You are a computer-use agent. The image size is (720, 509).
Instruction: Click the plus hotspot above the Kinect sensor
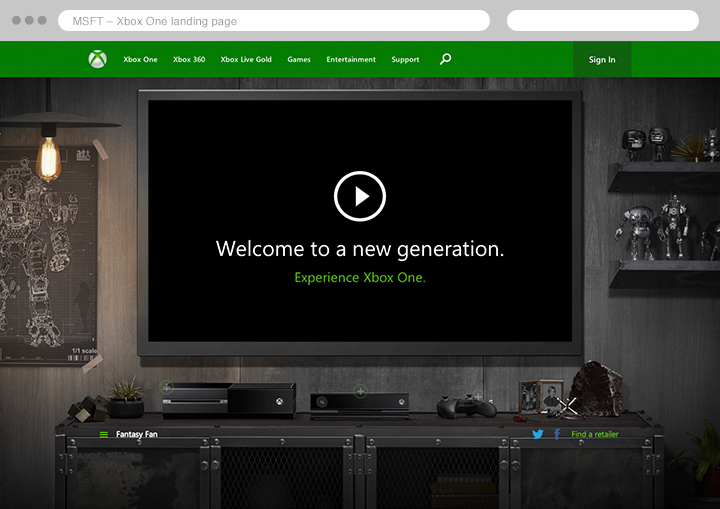click(x=360, y=391)
